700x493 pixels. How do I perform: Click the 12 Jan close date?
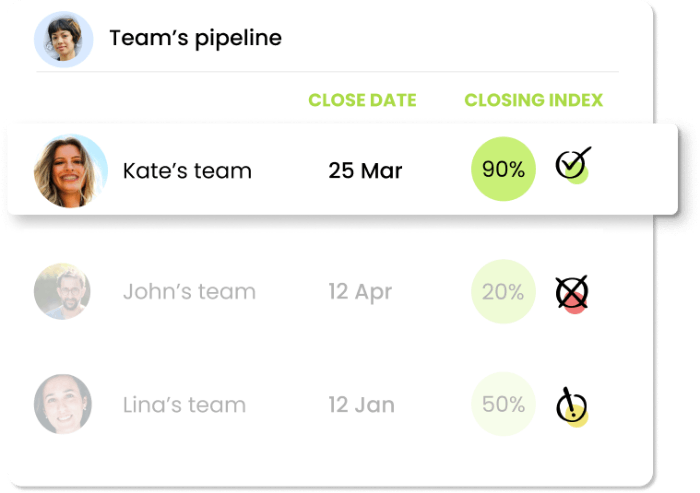pyautogui.click(x=362, y=405)
